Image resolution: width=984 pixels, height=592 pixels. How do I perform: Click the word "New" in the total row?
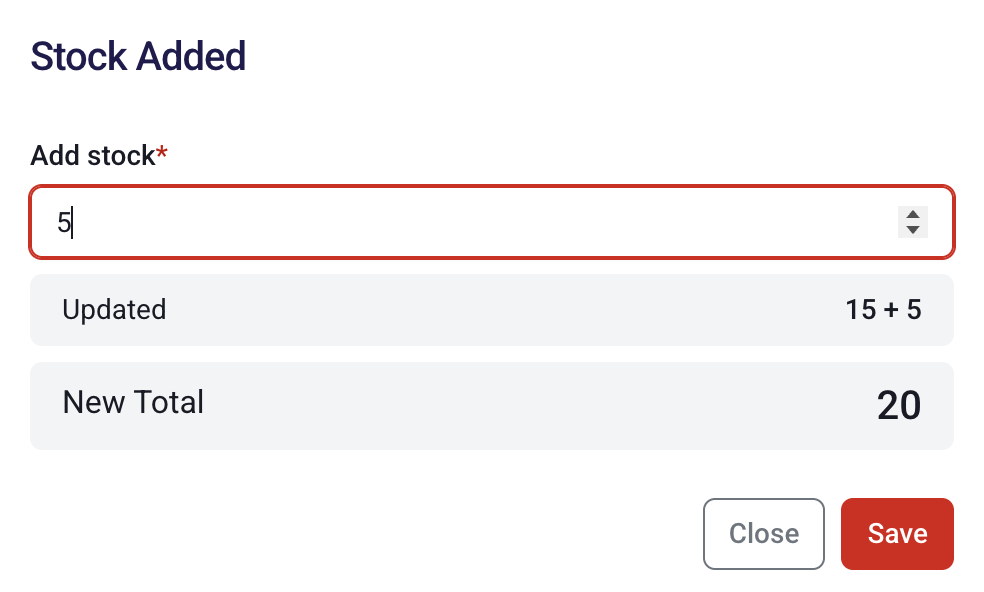point(88,402)
